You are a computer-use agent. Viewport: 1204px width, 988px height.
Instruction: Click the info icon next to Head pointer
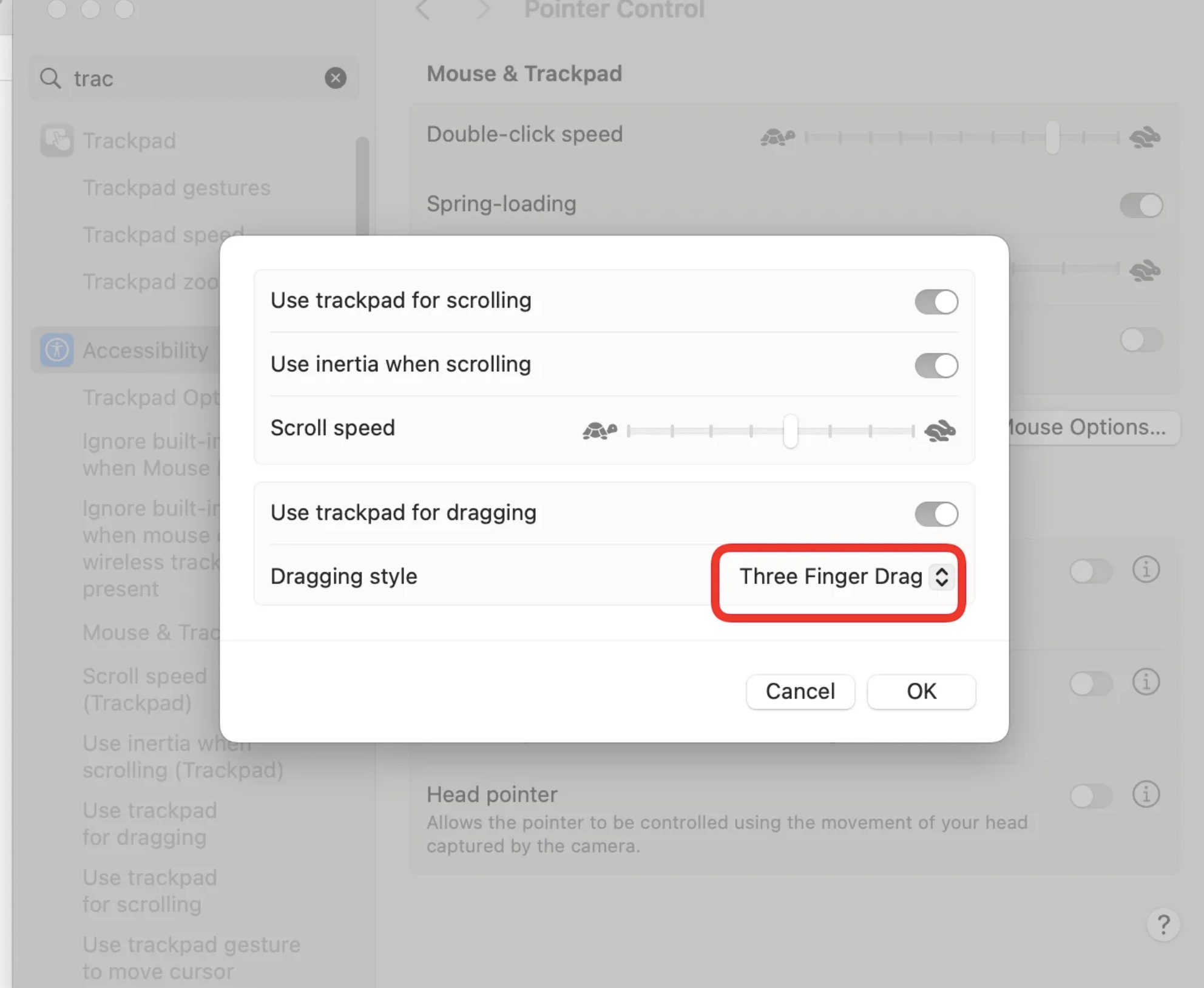[1146, 794]
